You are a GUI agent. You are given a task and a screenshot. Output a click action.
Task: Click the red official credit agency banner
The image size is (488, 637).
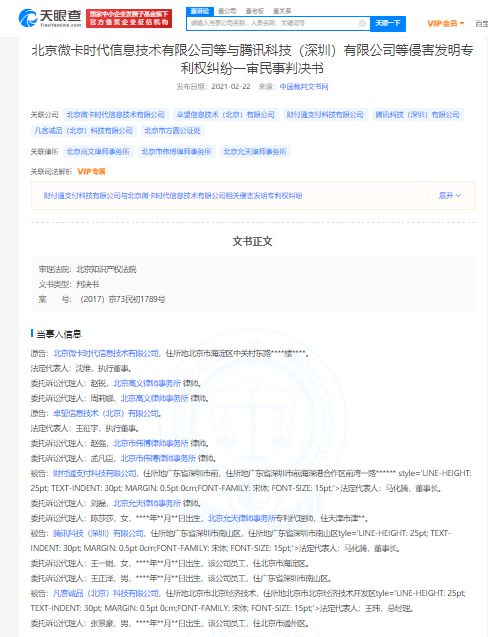pyautogui.click(x=129, y=18)
